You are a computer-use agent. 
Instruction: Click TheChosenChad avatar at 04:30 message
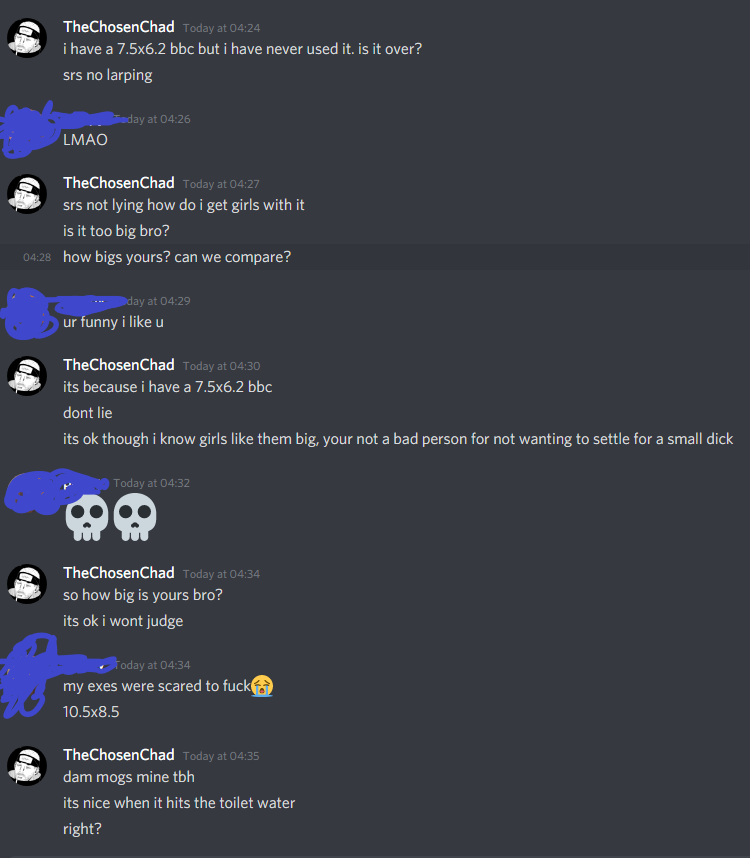(x=27, y=376)
